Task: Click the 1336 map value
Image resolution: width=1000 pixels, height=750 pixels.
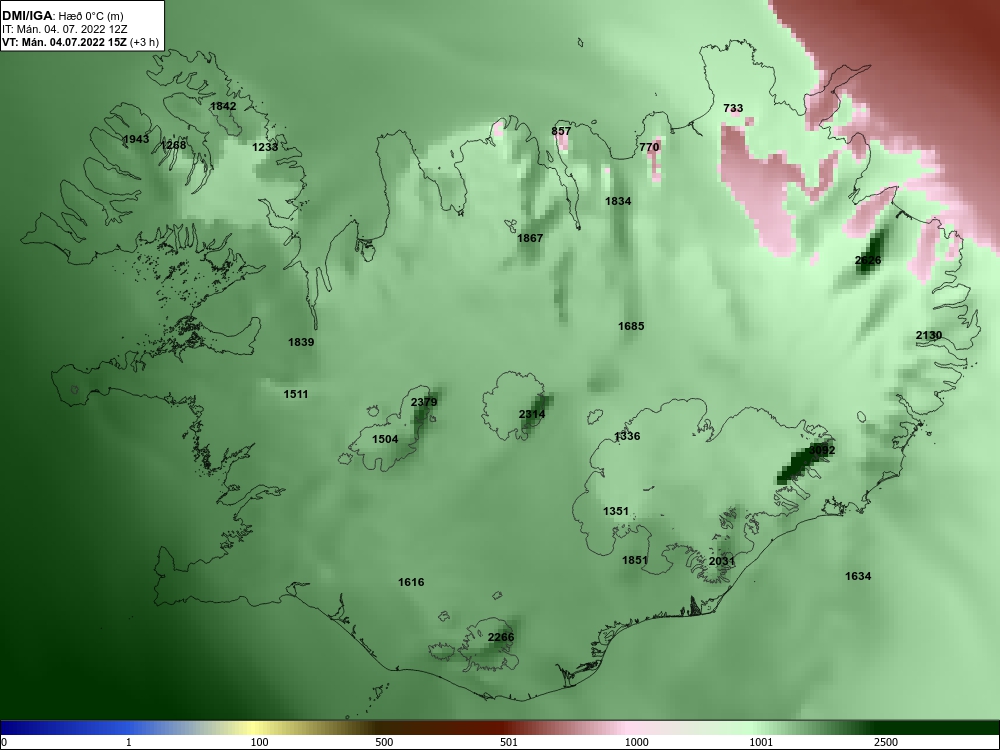Action: pyautogui.click(x=627, y=437)
